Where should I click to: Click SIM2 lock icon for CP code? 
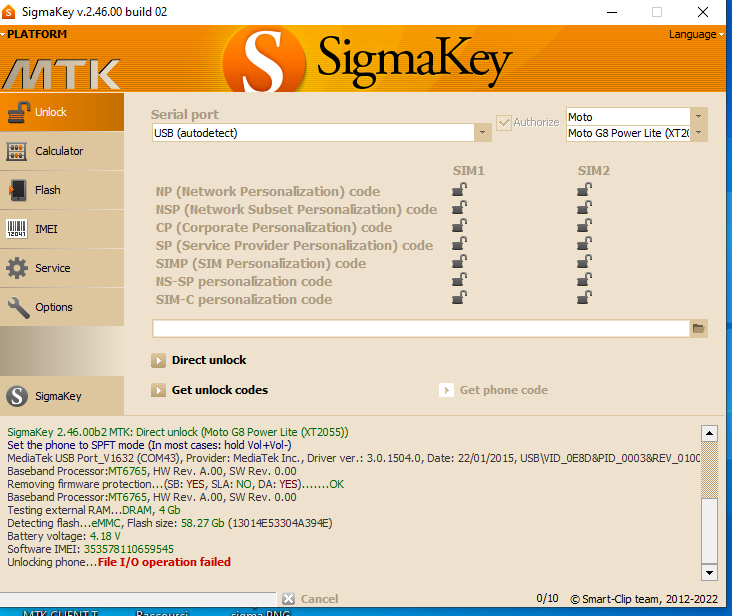[584, 225]
